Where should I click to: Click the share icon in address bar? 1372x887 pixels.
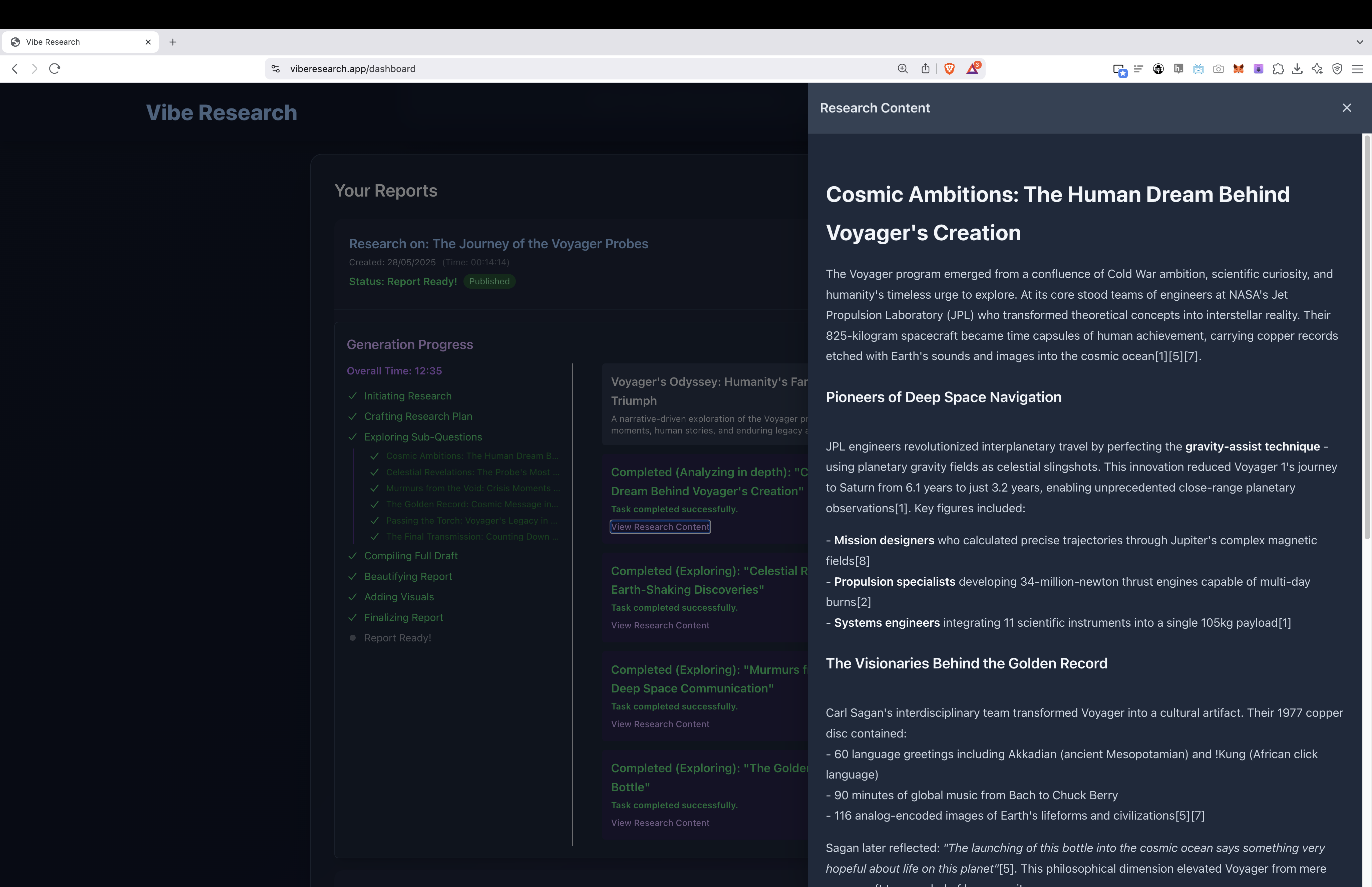(x=925, y=68)
